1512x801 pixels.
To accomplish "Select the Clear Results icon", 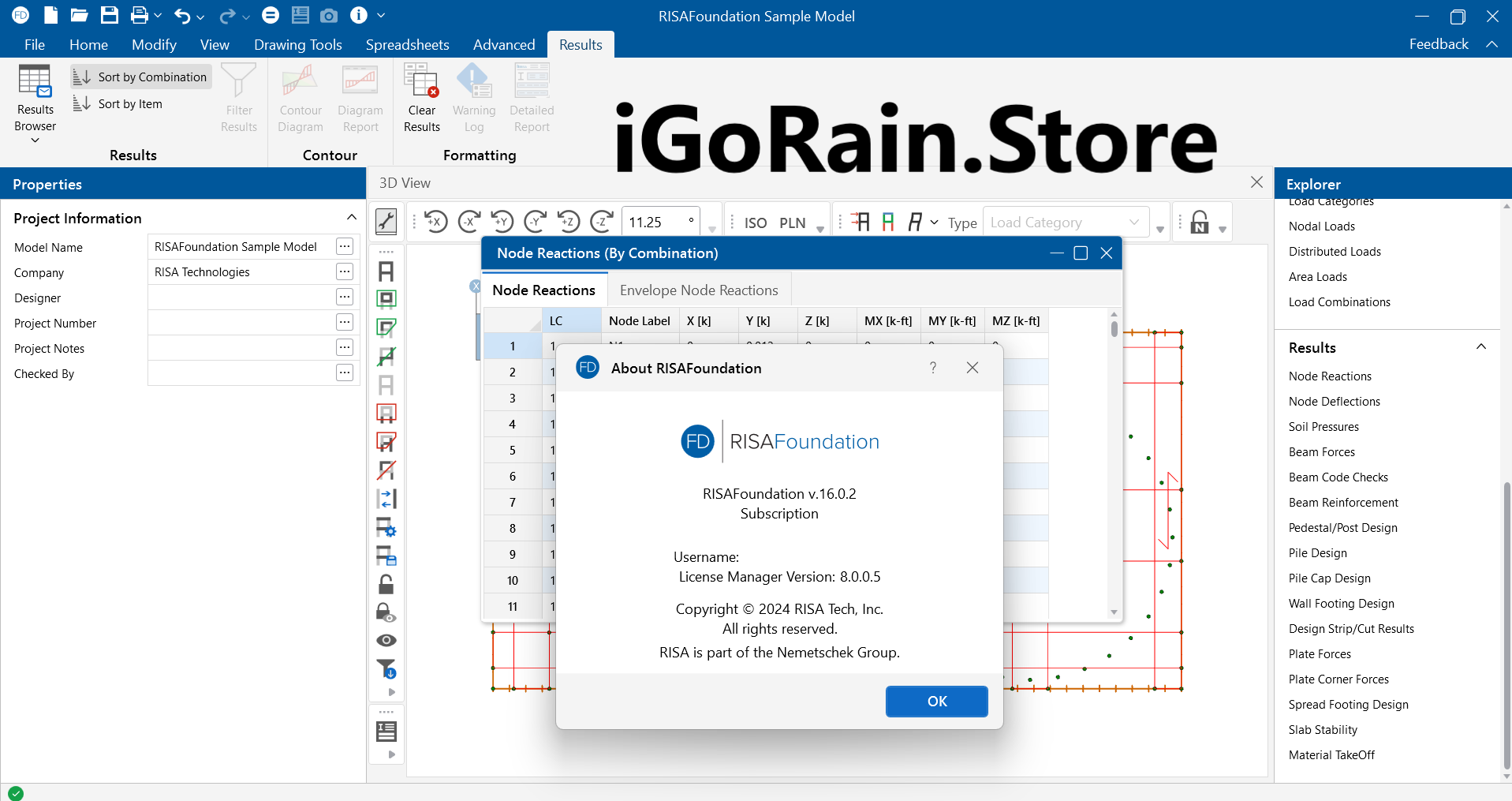I will (x=421, y=95).
